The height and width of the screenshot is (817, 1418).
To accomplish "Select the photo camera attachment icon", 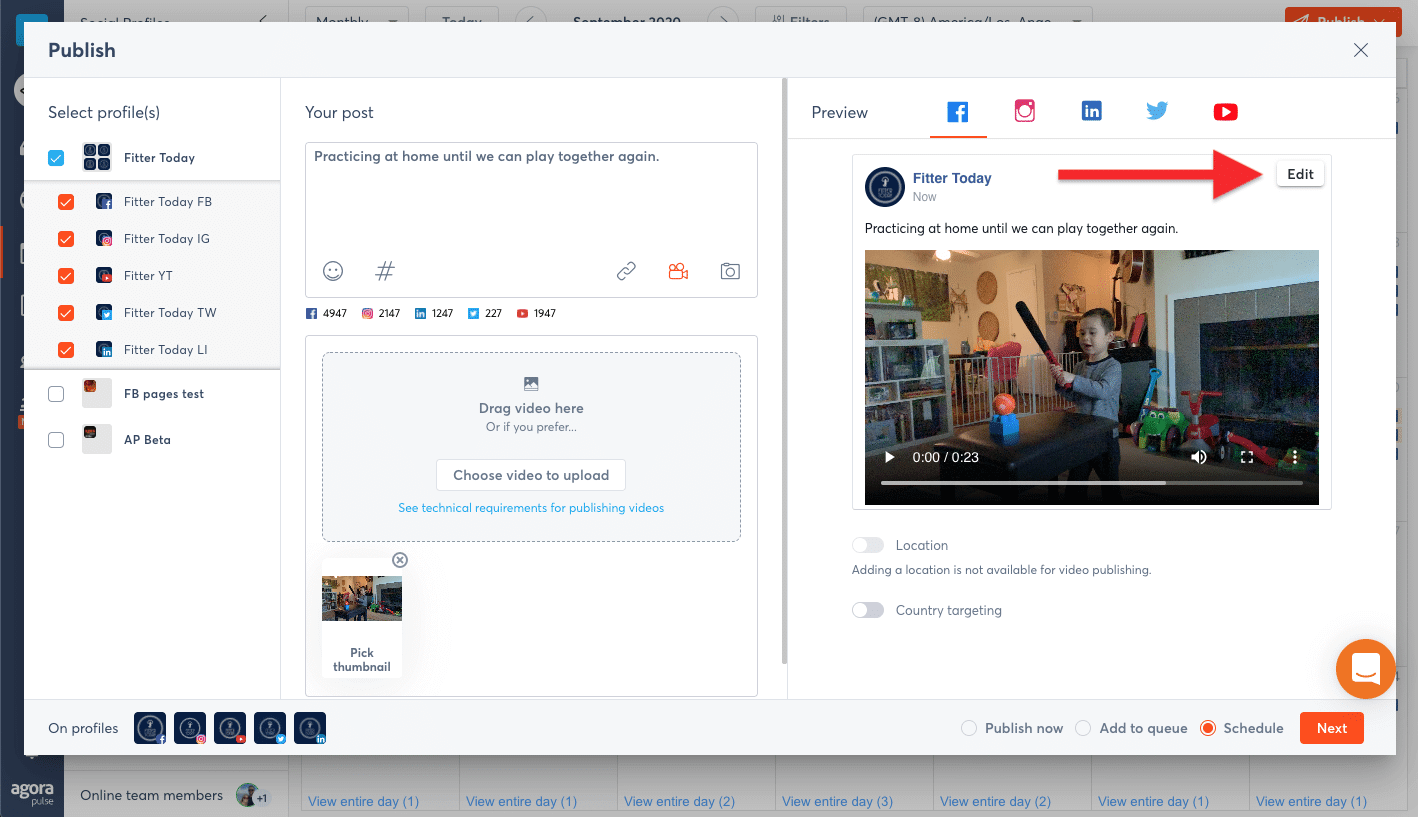I will [730, 271].
